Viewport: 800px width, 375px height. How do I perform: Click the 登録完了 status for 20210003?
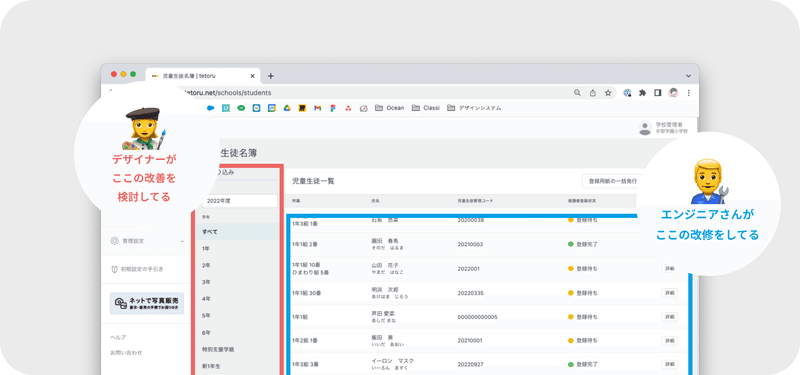(x=583, y=244)
